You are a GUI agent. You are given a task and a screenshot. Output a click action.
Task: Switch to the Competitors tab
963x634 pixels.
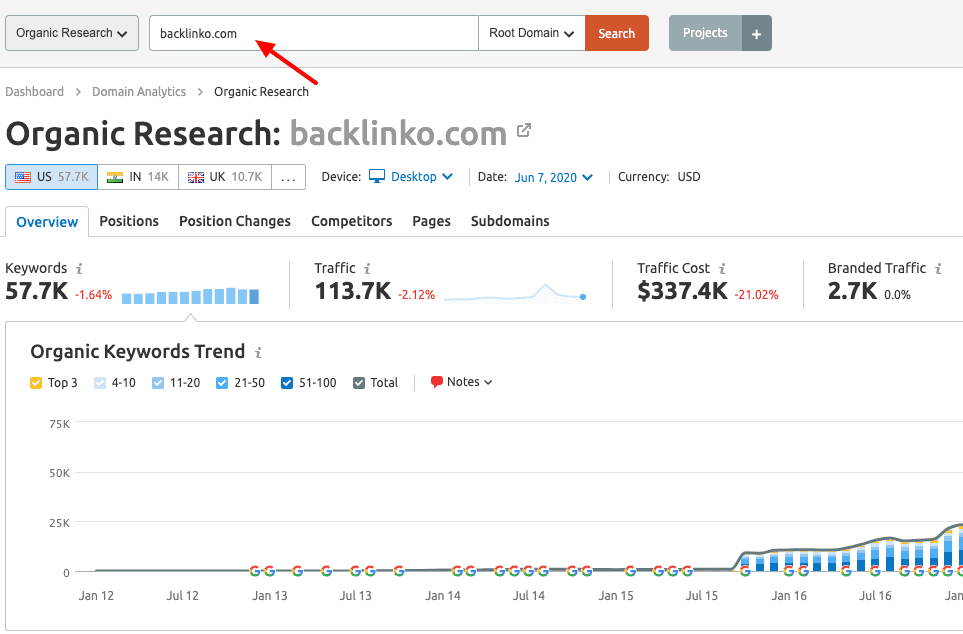(351, 221)
